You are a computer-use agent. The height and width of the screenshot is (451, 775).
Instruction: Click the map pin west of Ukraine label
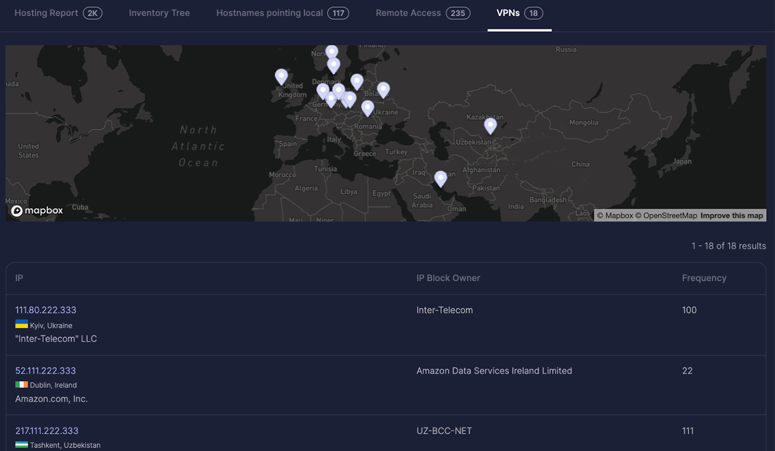367,108
